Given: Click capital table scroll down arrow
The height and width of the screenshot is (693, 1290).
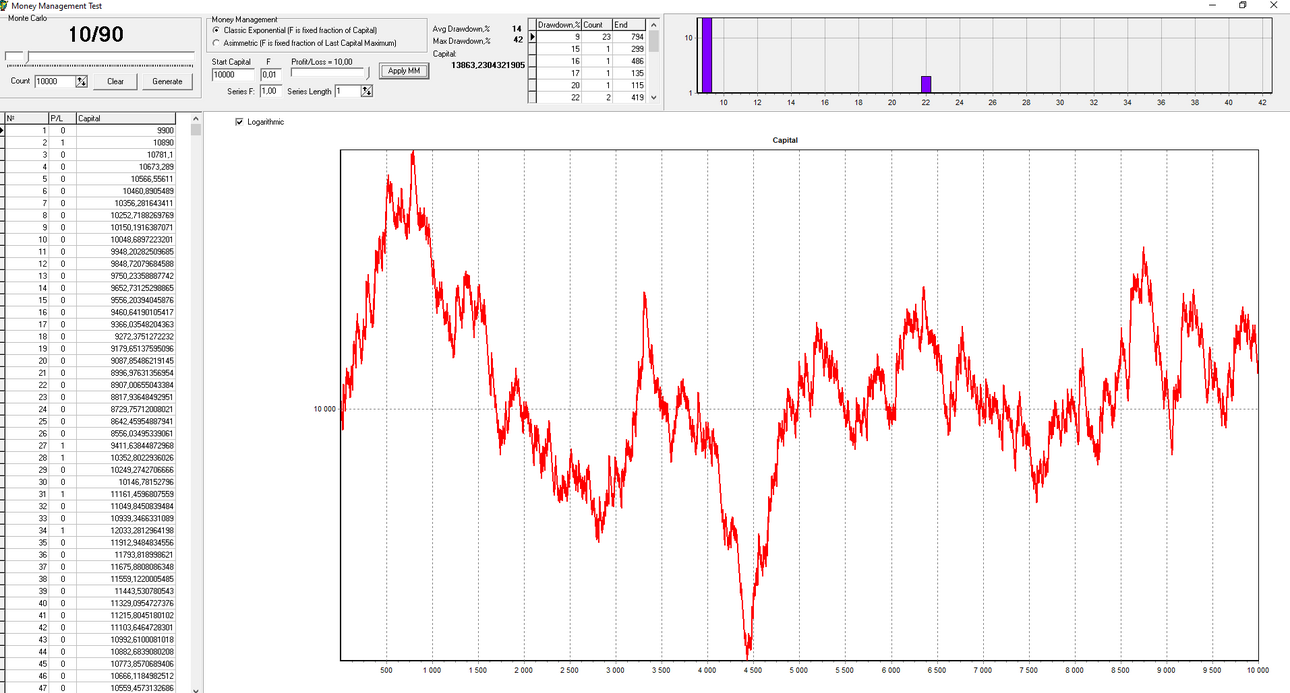Looking at the screenshot, I should click(x=195, y=688).
